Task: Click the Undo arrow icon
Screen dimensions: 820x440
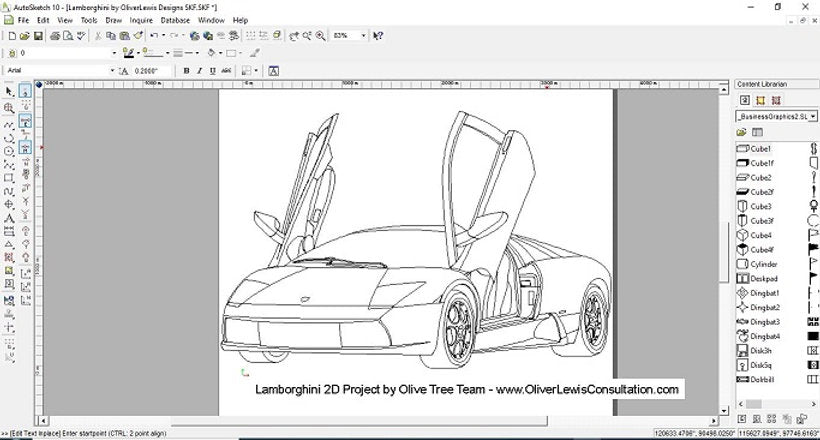Action: click(153, 35)
